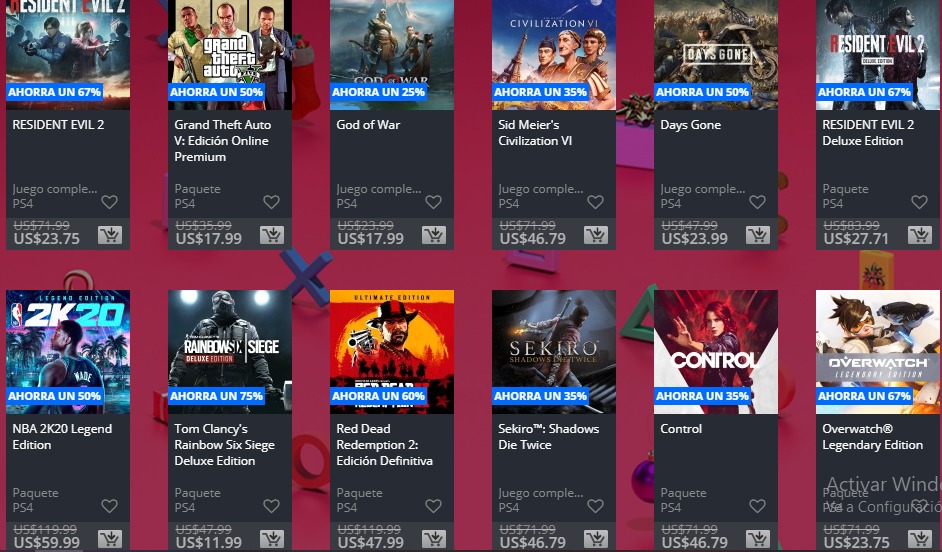Screen dimensions: 942x552
Task: Add Rainbow Six Siege Deluxe Edition to cart
Action: [x=272, y=539]
